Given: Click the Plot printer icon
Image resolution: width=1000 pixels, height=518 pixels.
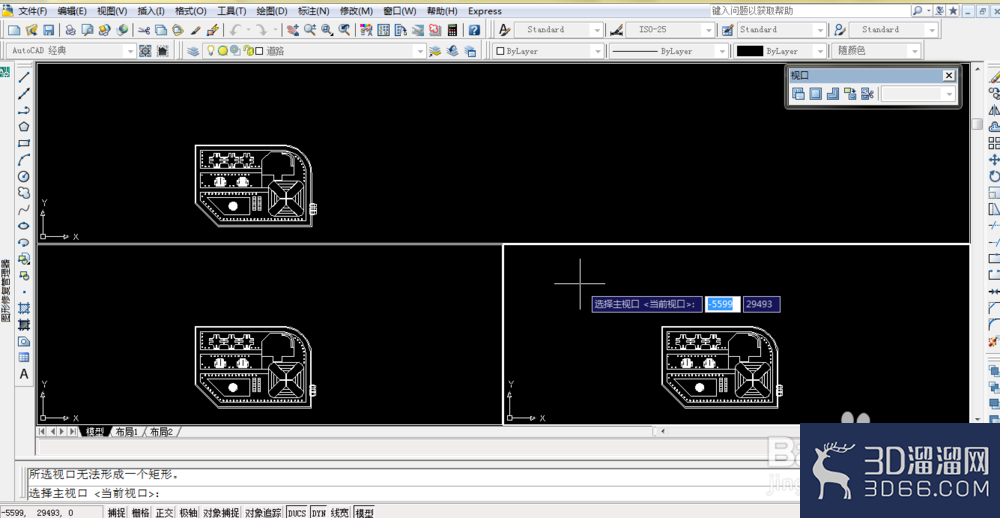Looking at the screenshot, I should 71,29.
